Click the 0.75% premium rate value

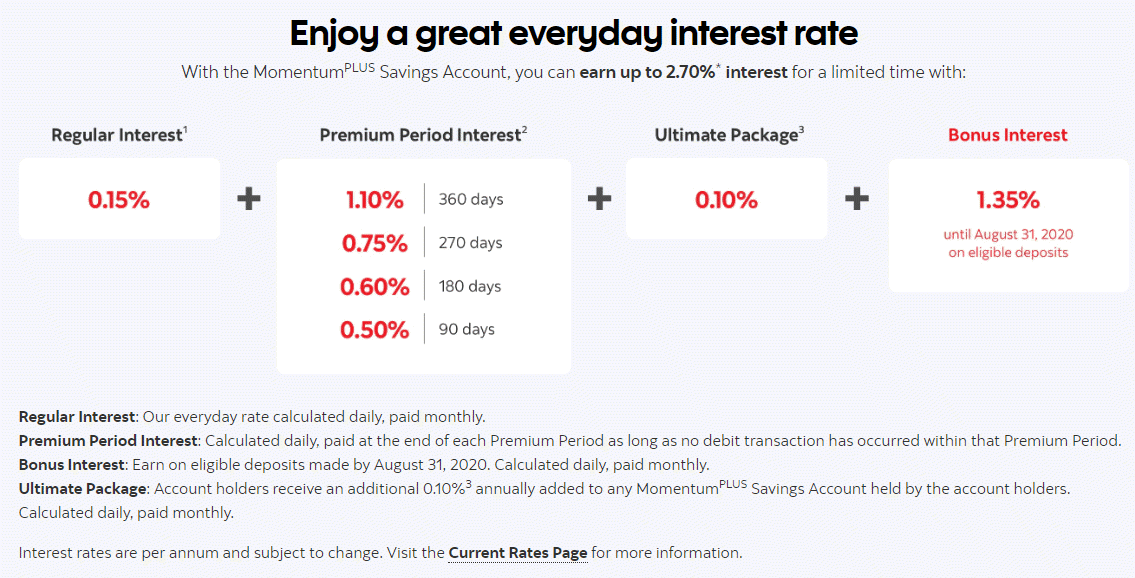tap(374, 243)
